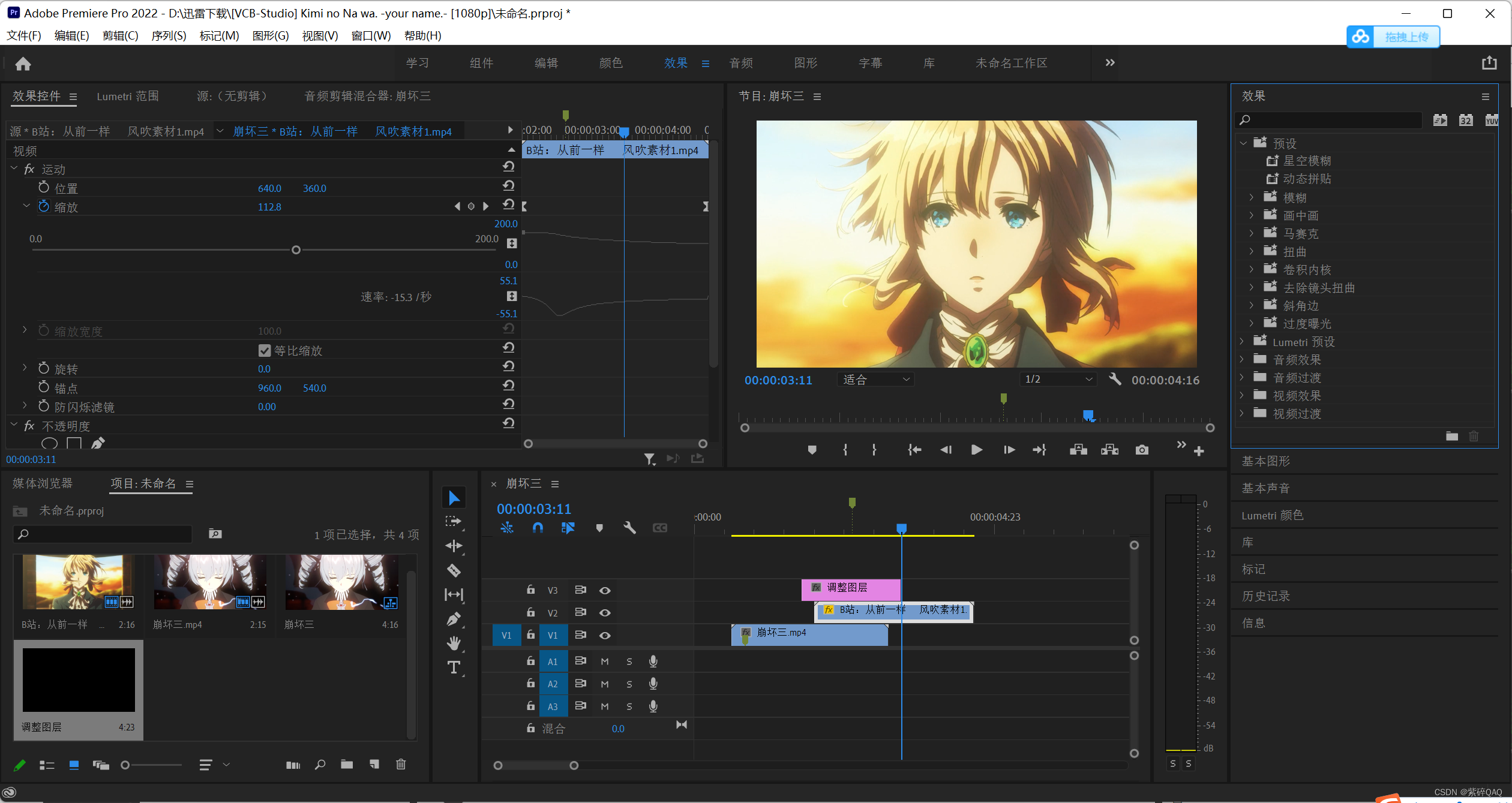Viewport: 1512px width, 803px height.
Task: Reset the Position parameter
Action: [x=509, y=186]
